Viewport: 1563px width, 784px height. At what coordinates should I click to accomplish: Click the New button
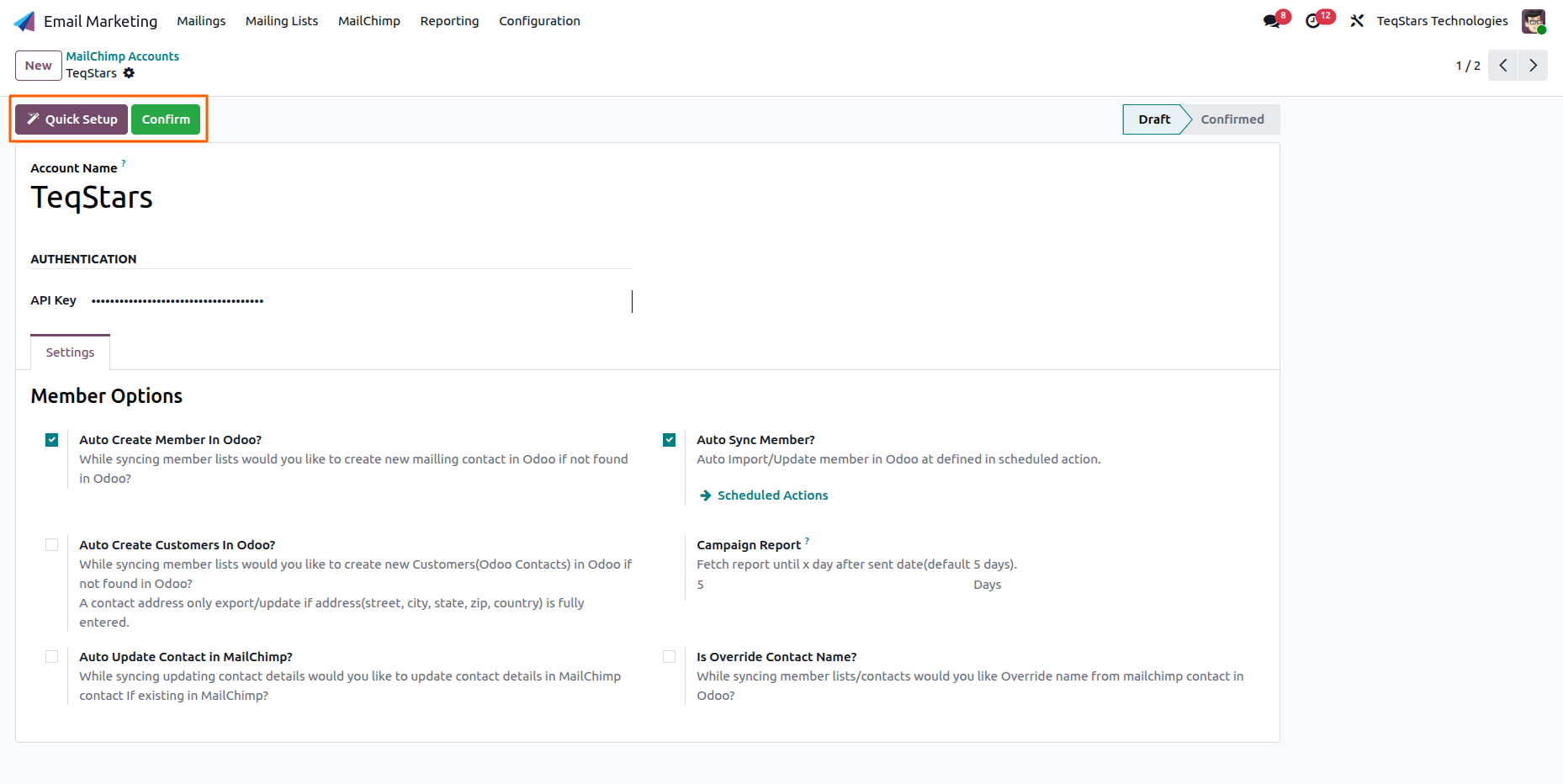click(x=39, y=66)
